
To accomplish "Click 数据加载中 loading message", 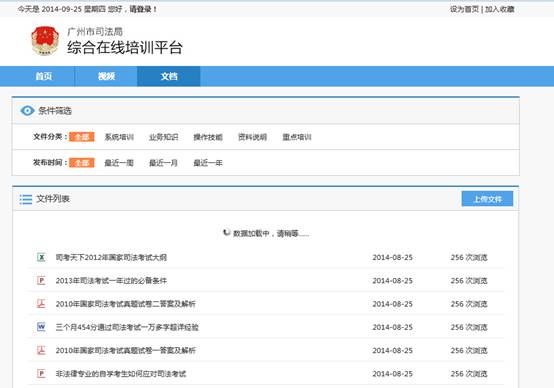I will (x=271, y=233).
